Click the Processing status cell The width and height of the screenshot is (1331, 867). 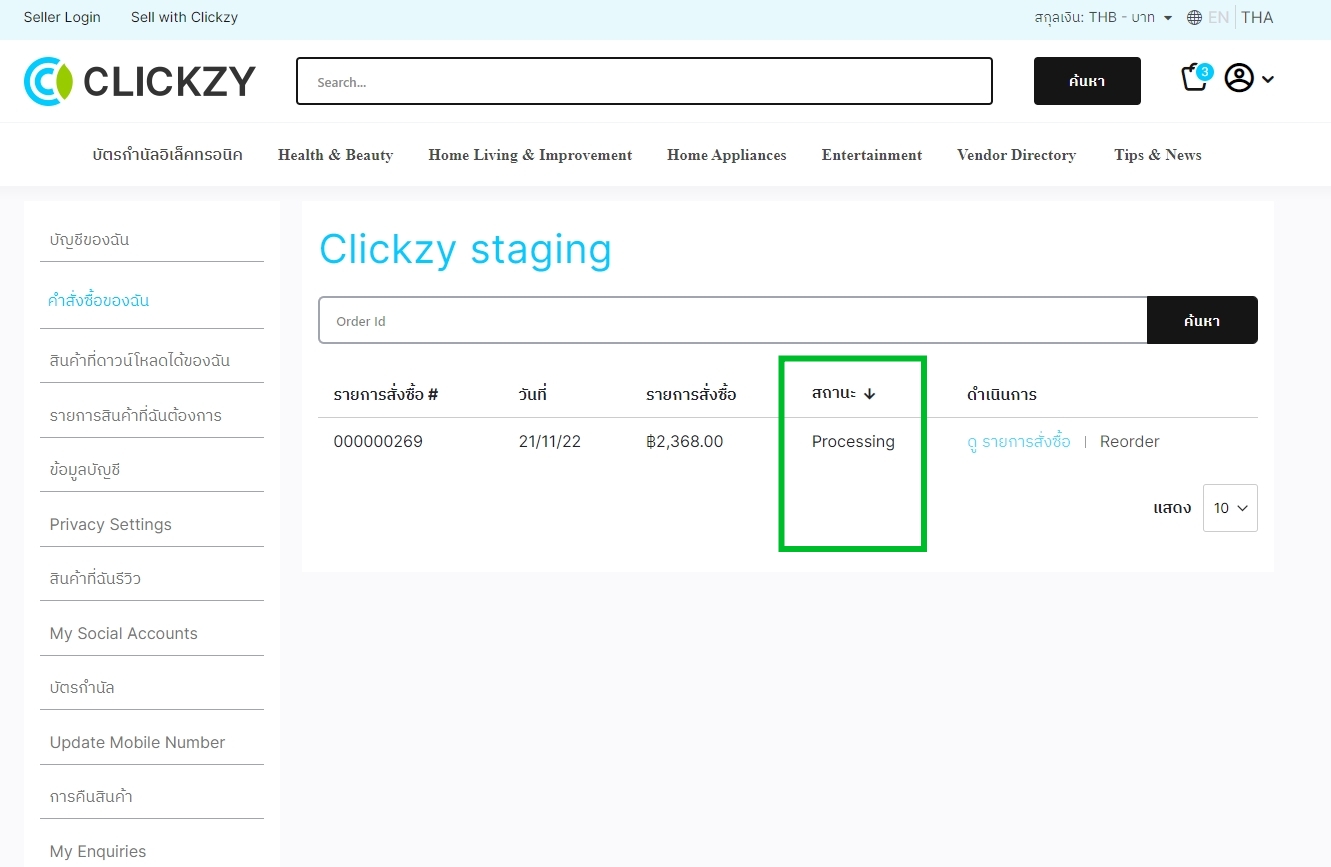click(x=853, y=441)
